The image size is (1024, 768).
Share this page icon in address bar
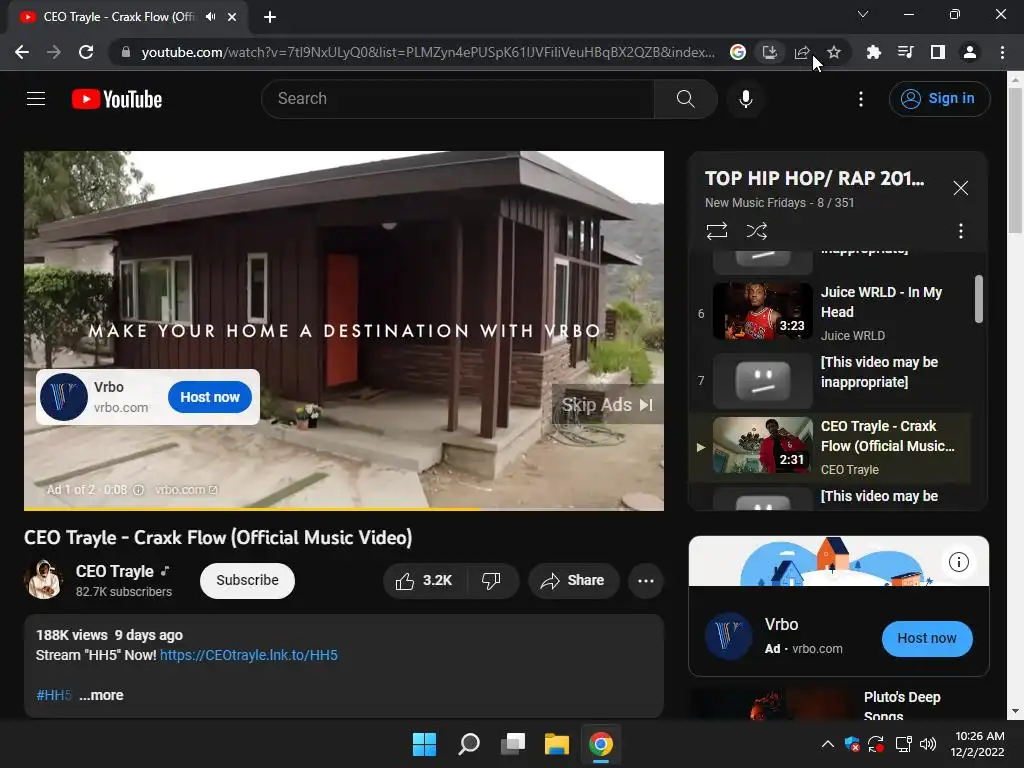802,52
